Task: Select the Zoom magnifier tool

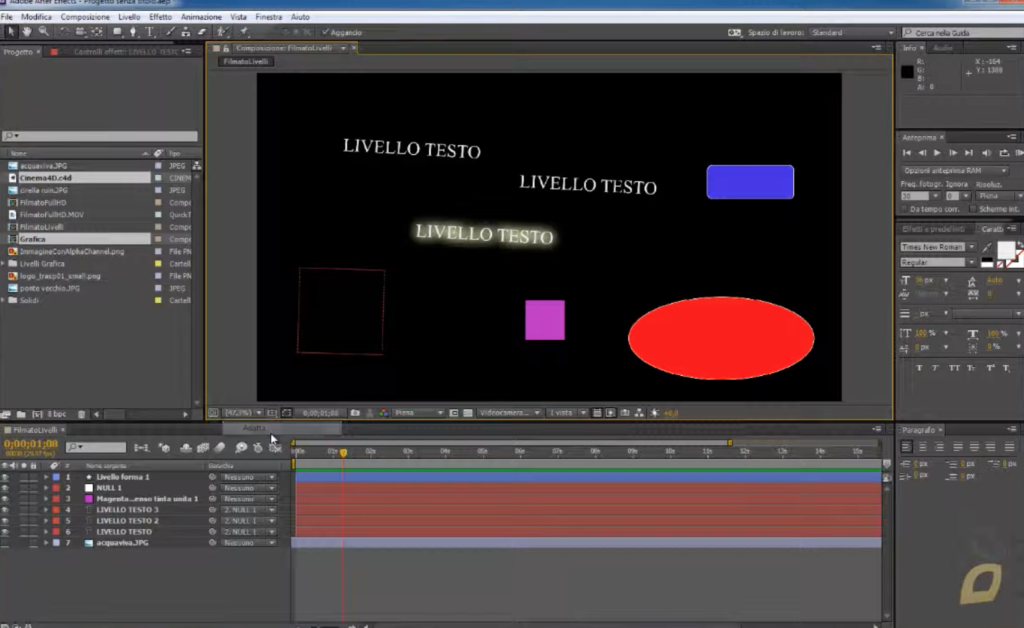Action: [x=43, y=31]
